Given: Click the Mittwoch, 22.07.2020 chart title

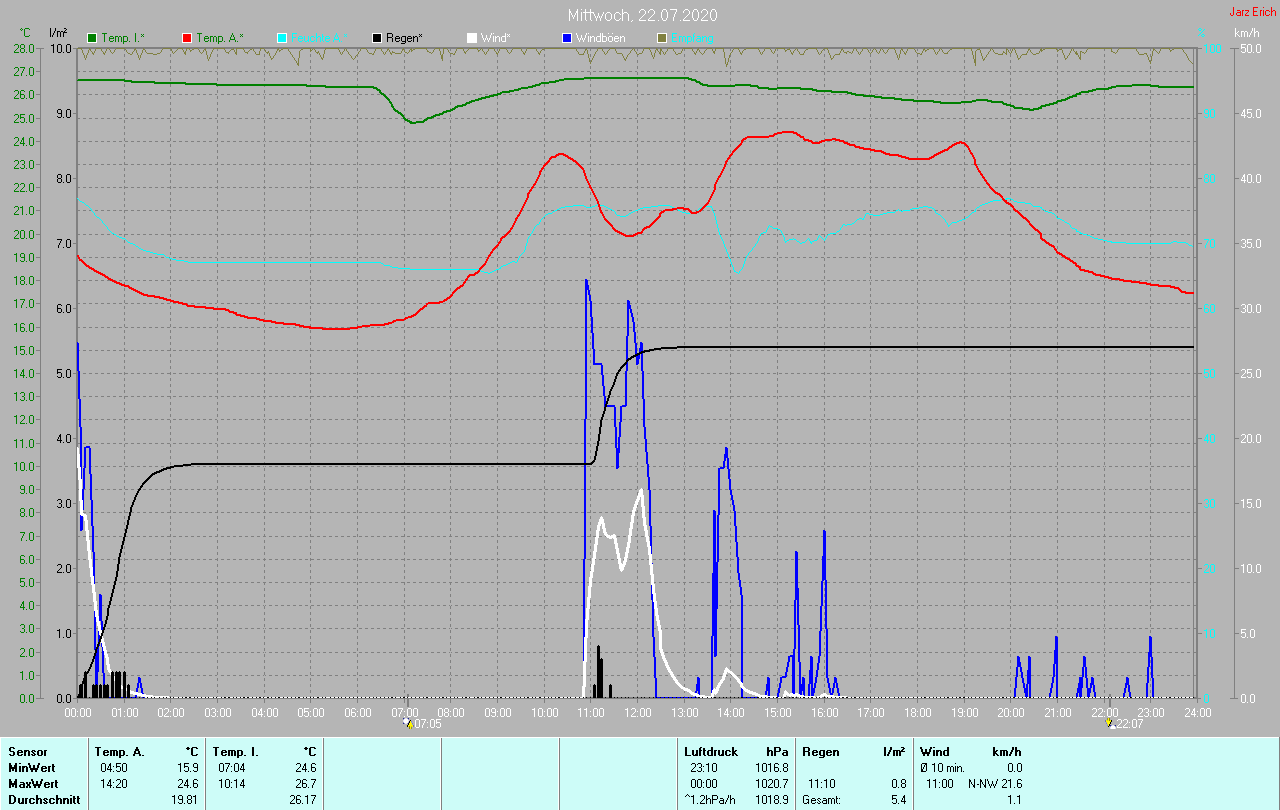Looking at the screenshot, I should click(642, 15).
